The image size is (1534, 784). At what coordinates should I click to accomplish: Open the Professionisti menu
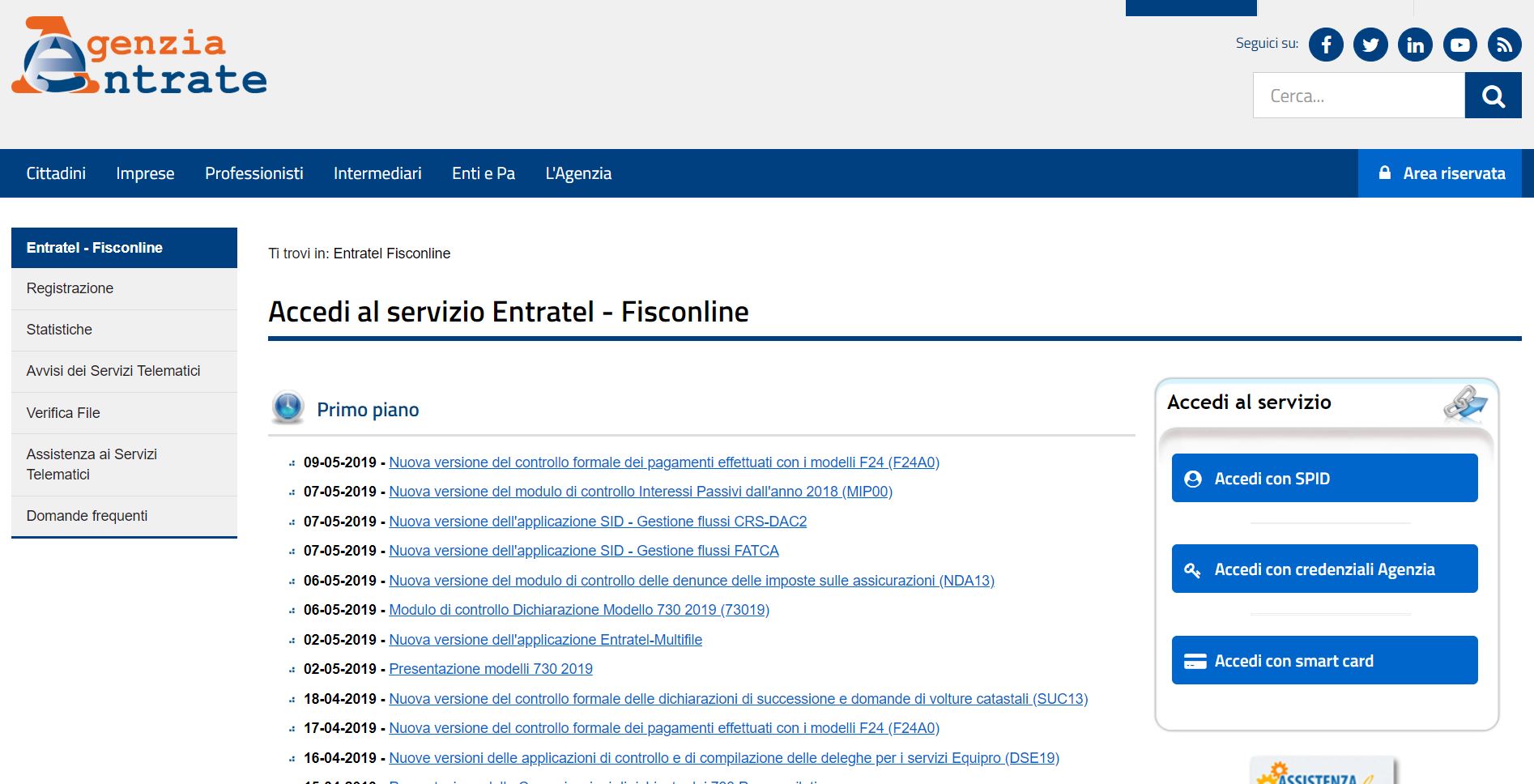(x=254, y=173)
